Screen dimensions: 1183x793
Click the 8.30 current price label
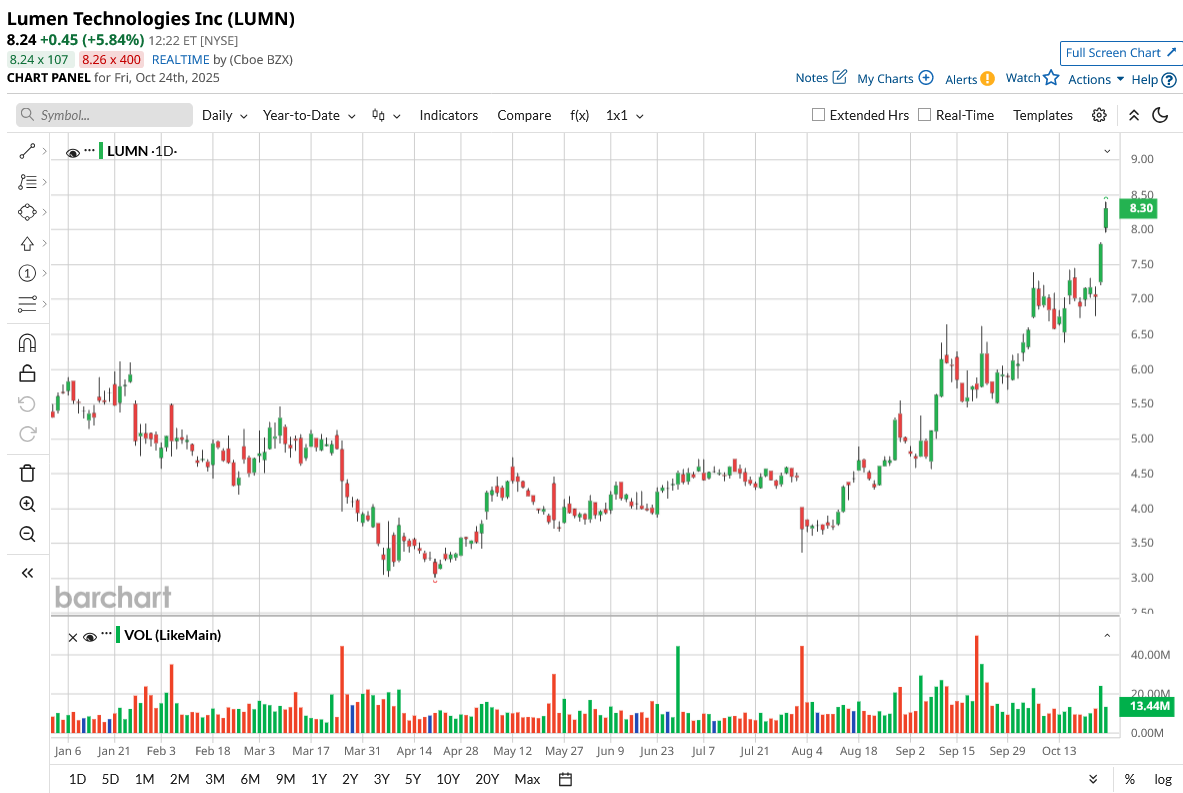[x=1140, y=208]
